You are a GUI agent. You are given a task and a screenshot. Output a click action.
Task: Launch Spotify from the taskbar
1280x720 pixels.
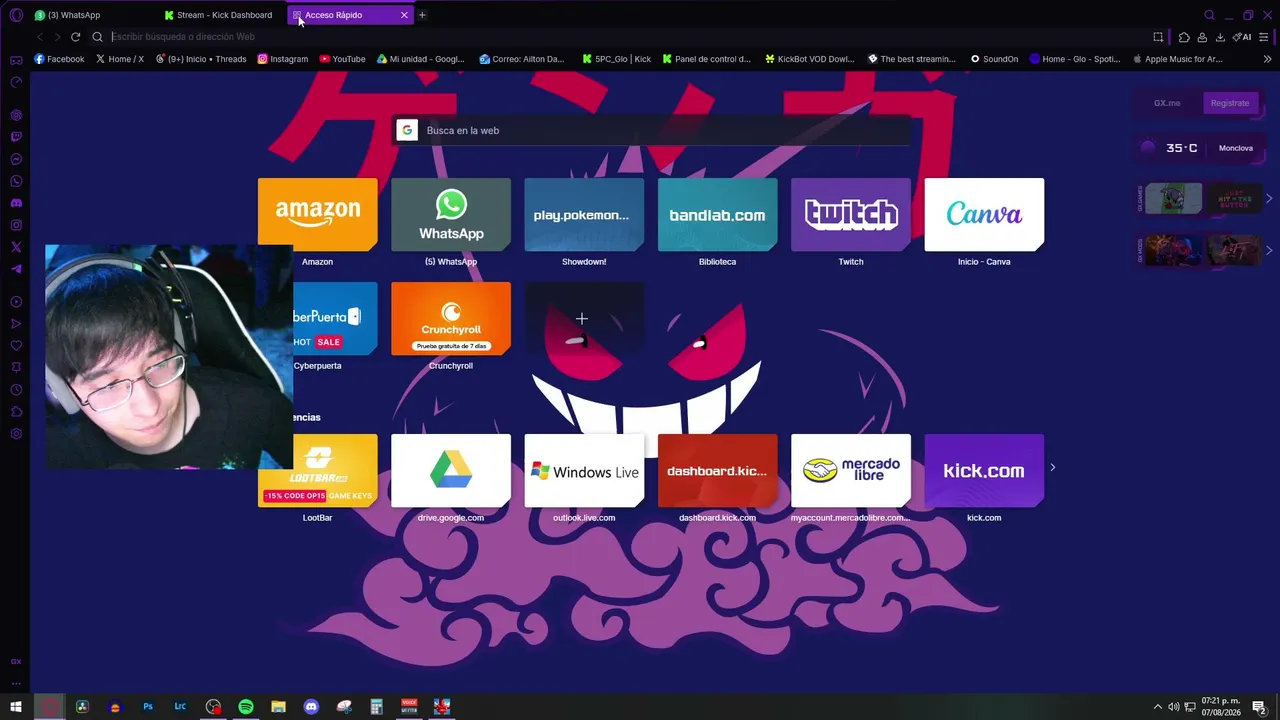coord(246,707)
